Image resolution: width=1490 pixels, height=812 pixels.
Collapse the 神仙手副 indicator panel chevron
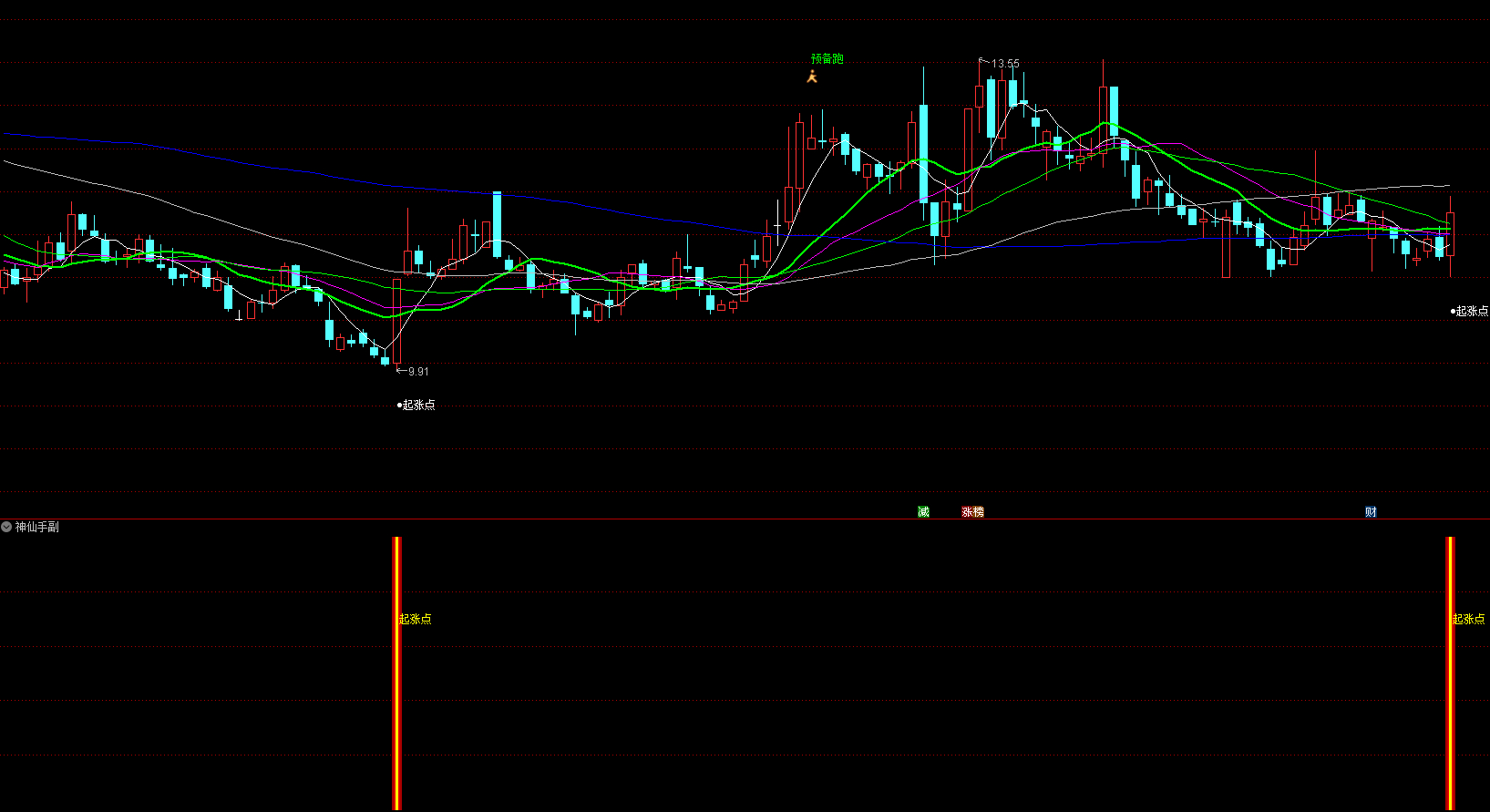[x=6, y=527]
